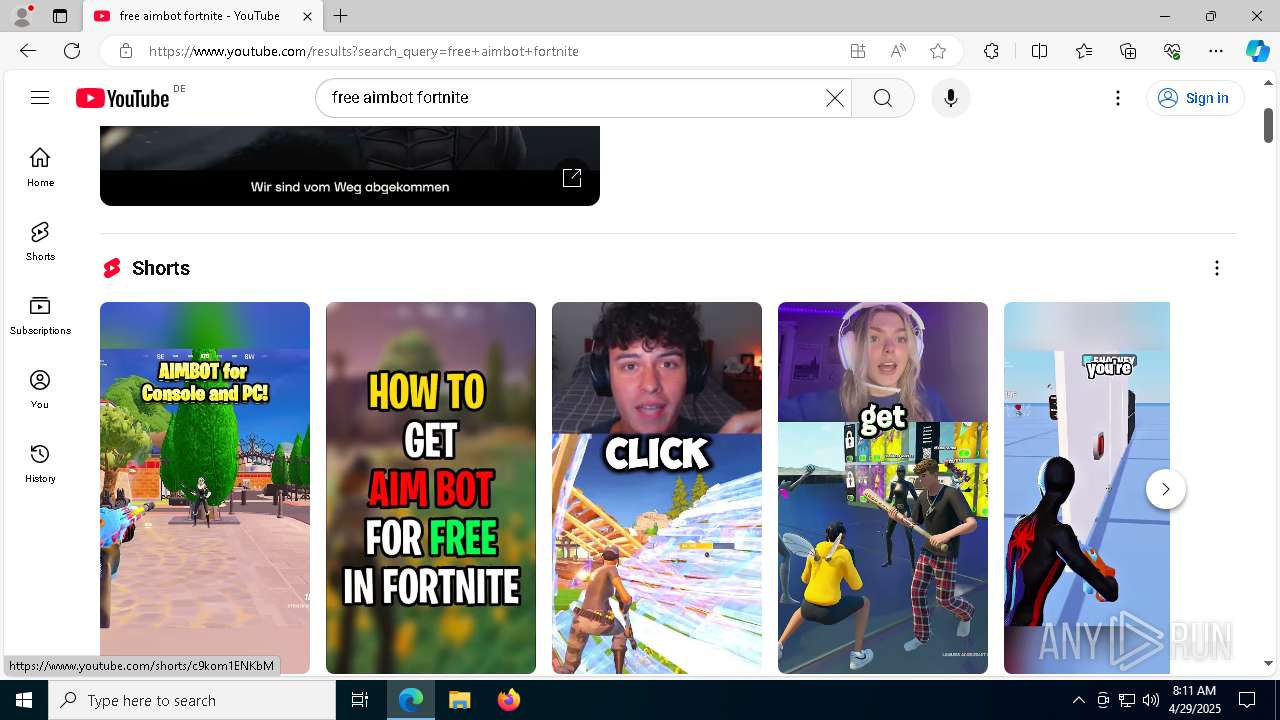The height and width of the screenshot is (720, 1280).
Task: Open the notification center icon
Action: coord(1247,701)
